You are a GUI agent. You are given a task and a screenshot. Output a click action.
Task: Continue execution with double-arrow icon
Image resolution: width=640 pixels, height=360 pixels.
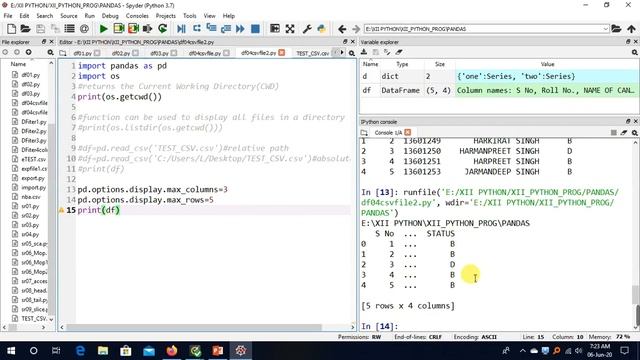240,29
